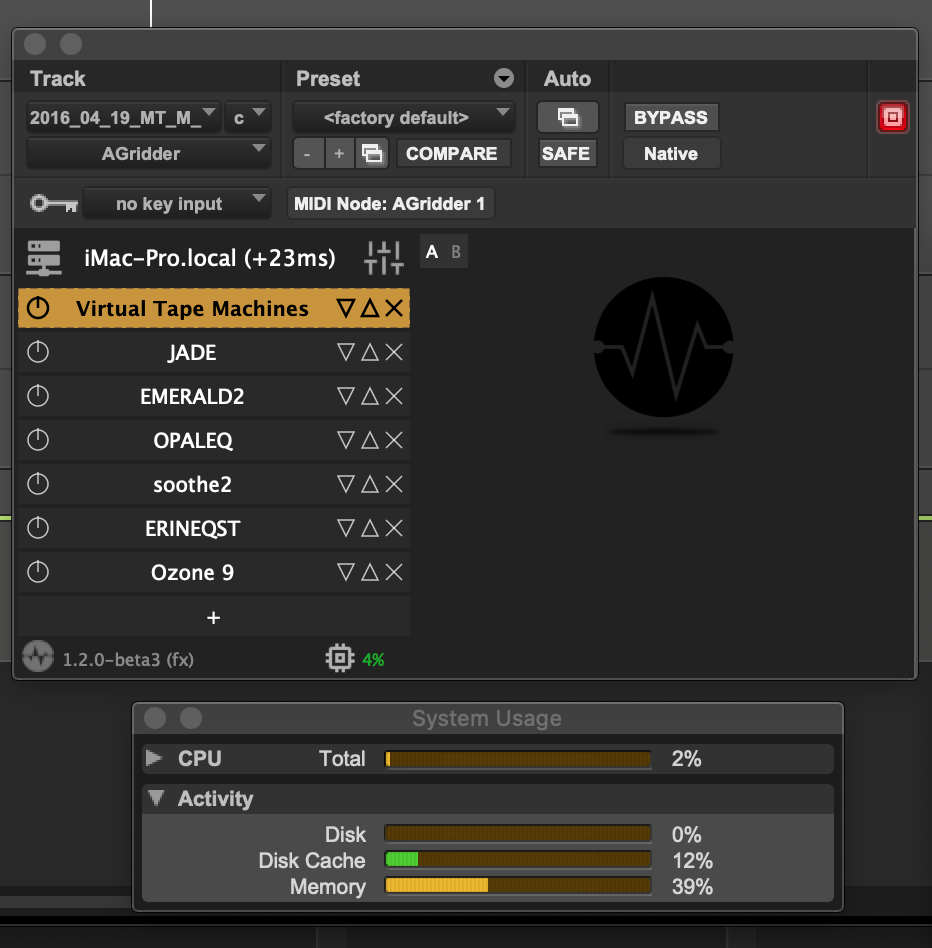Click MIDI Node: AGridder 1 button
This screenshot has width=932, height=948.
(x=390, y=204)
